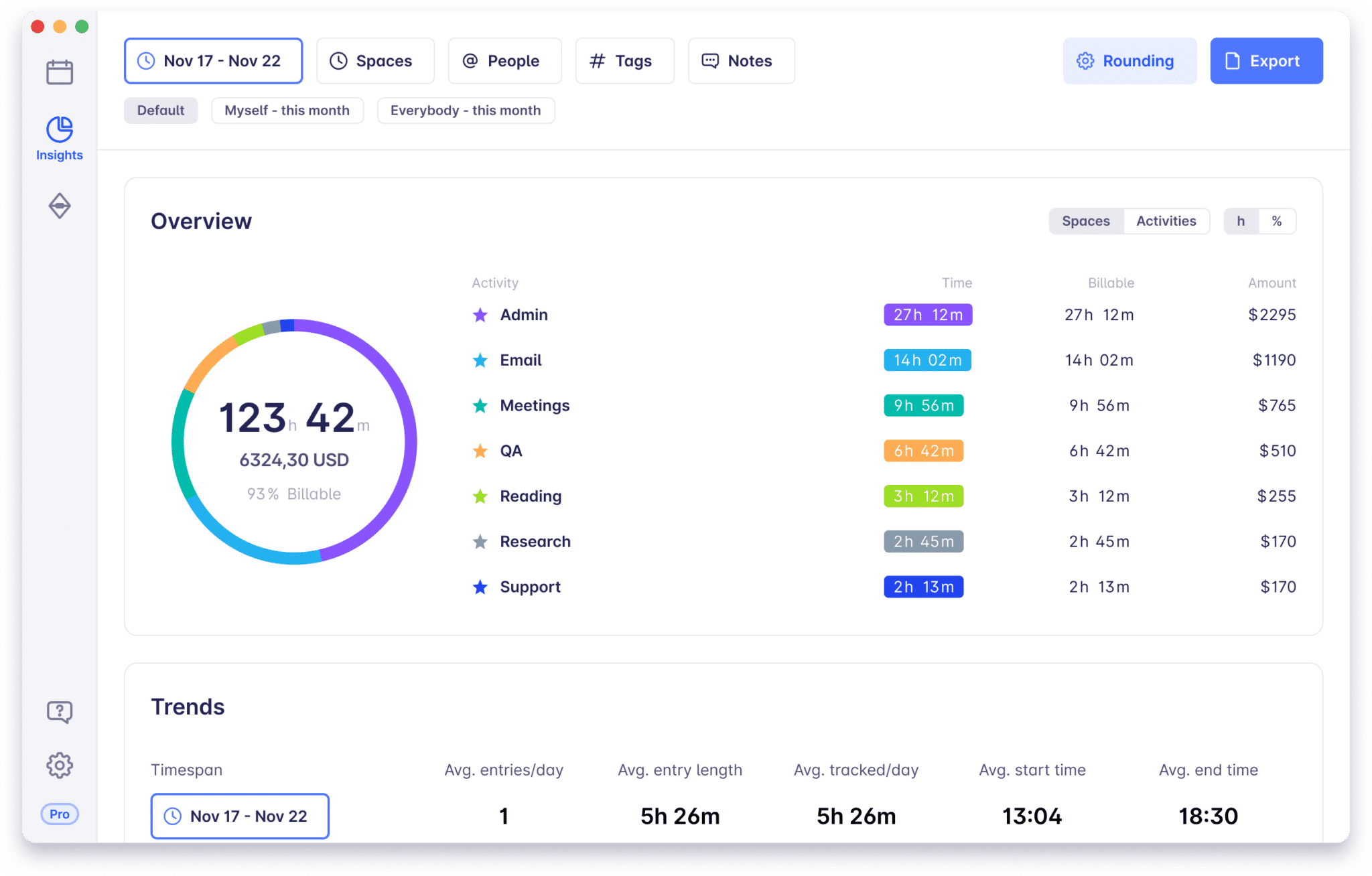Select Myself - this month preset

286,110
